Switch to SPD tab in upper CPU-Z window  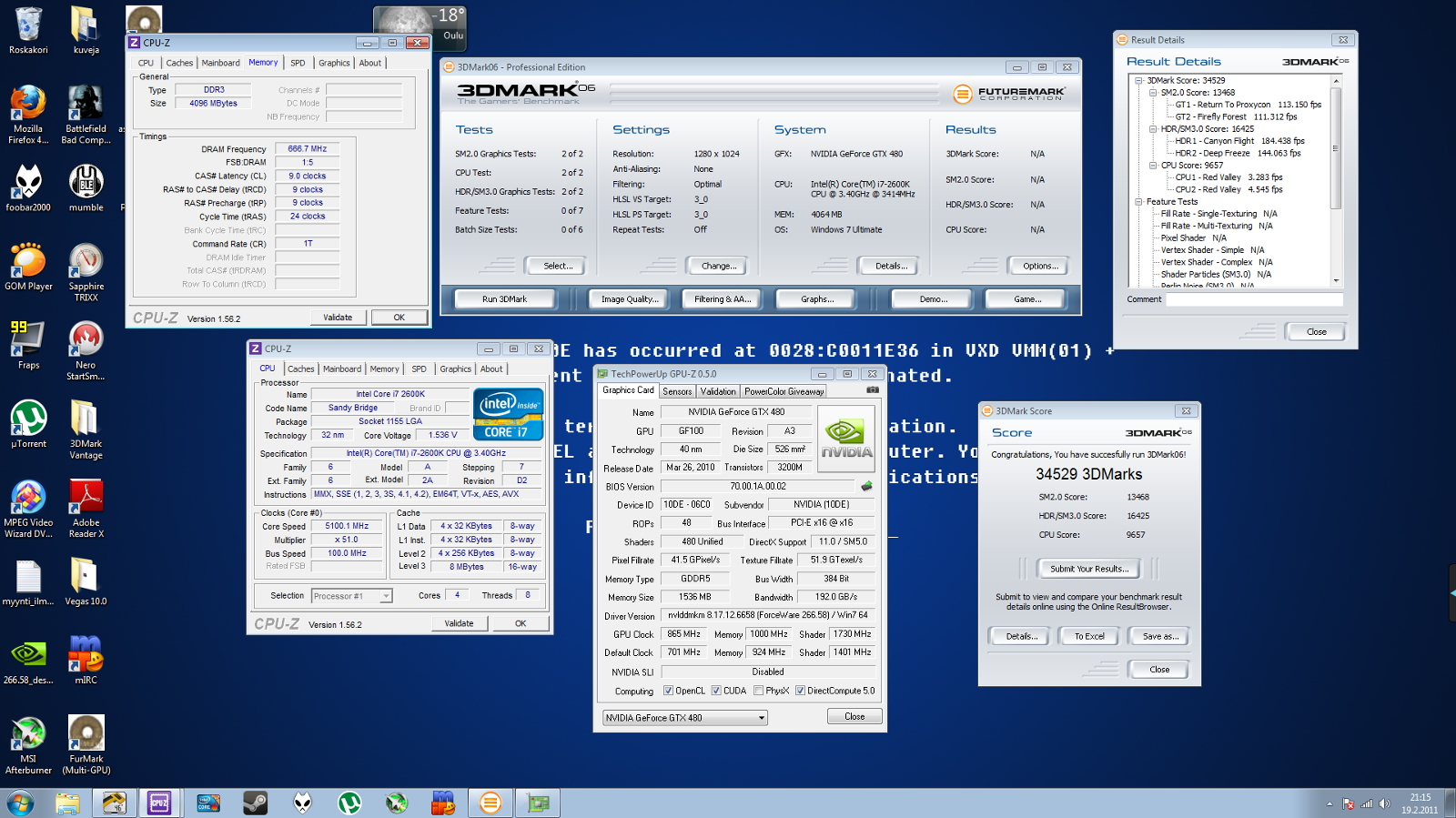(298, 63)
